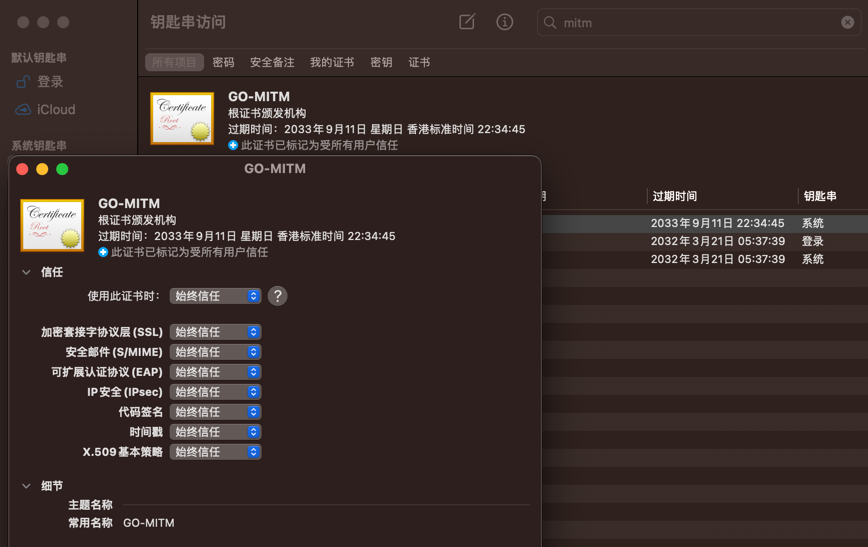
Task: Click the iCloud label in sidebar
Action: (56, 110)
